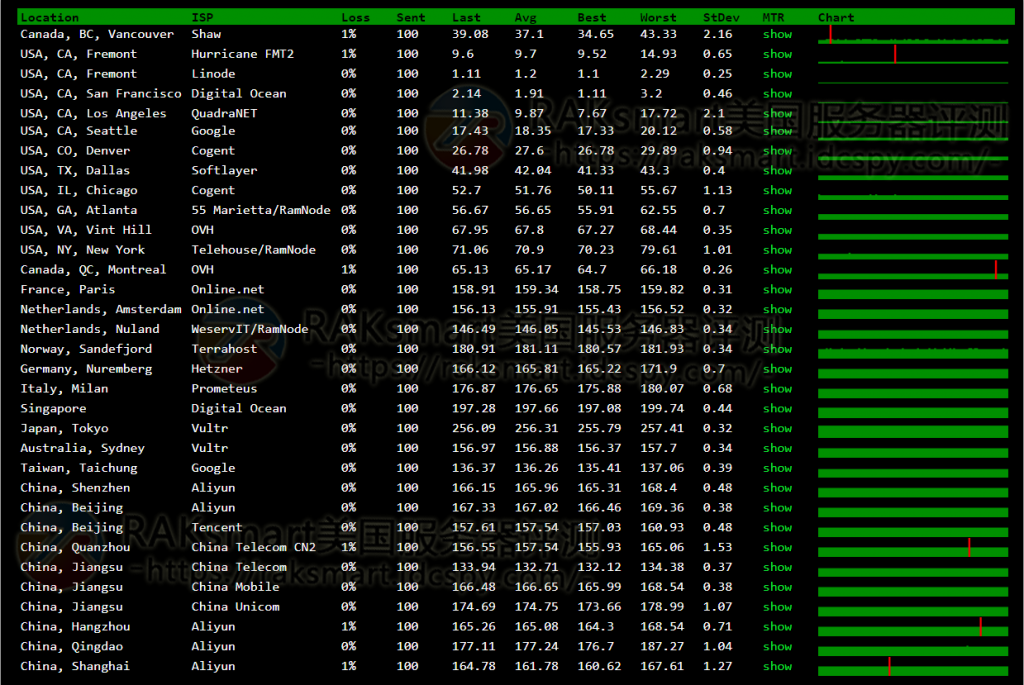The height and width of the screenshot is (685, 1024).
Task: Click '55 Marietta/RamNode' ISP cell
Action: coord(261,210)
